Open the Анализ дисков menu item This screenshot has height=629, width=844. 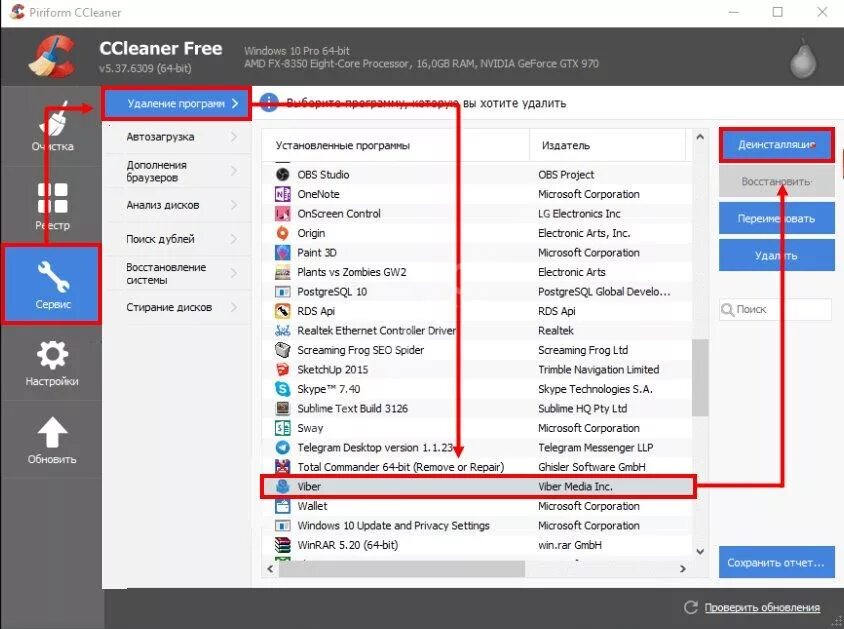(x=177, y=205)
